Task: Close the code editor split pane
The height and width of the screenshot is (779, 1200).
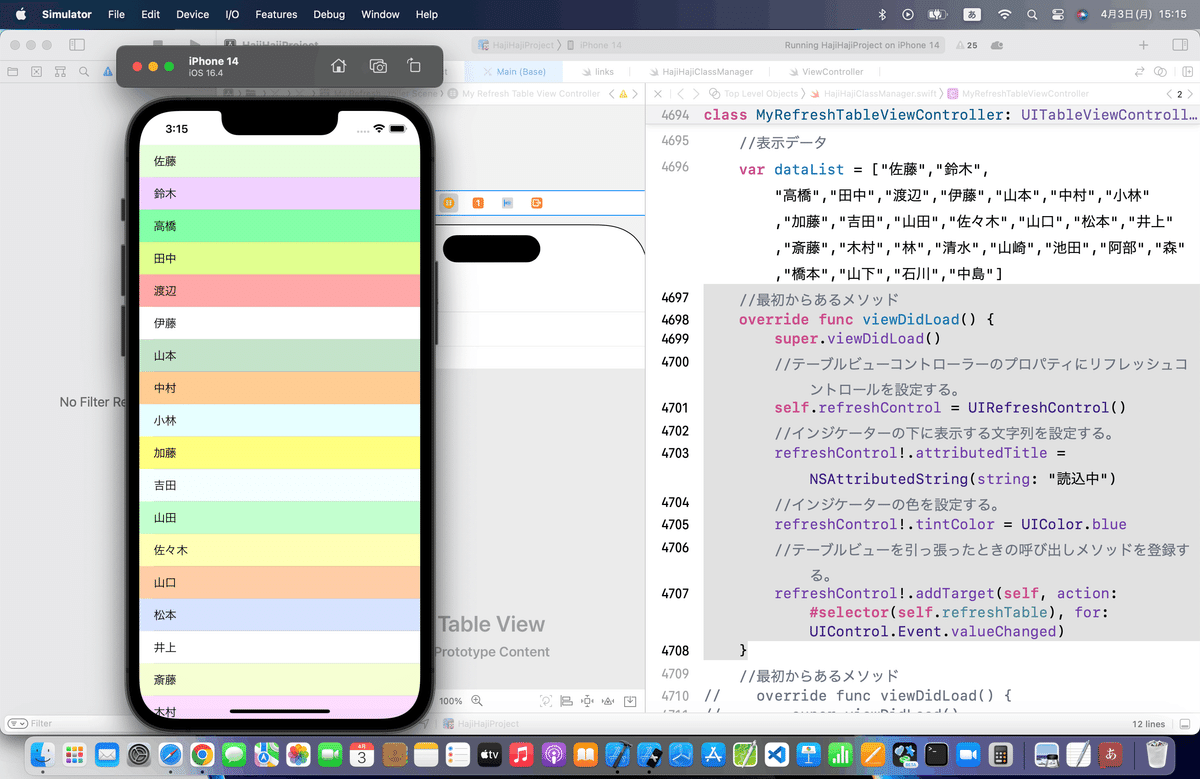Action: tap(657, 93)
